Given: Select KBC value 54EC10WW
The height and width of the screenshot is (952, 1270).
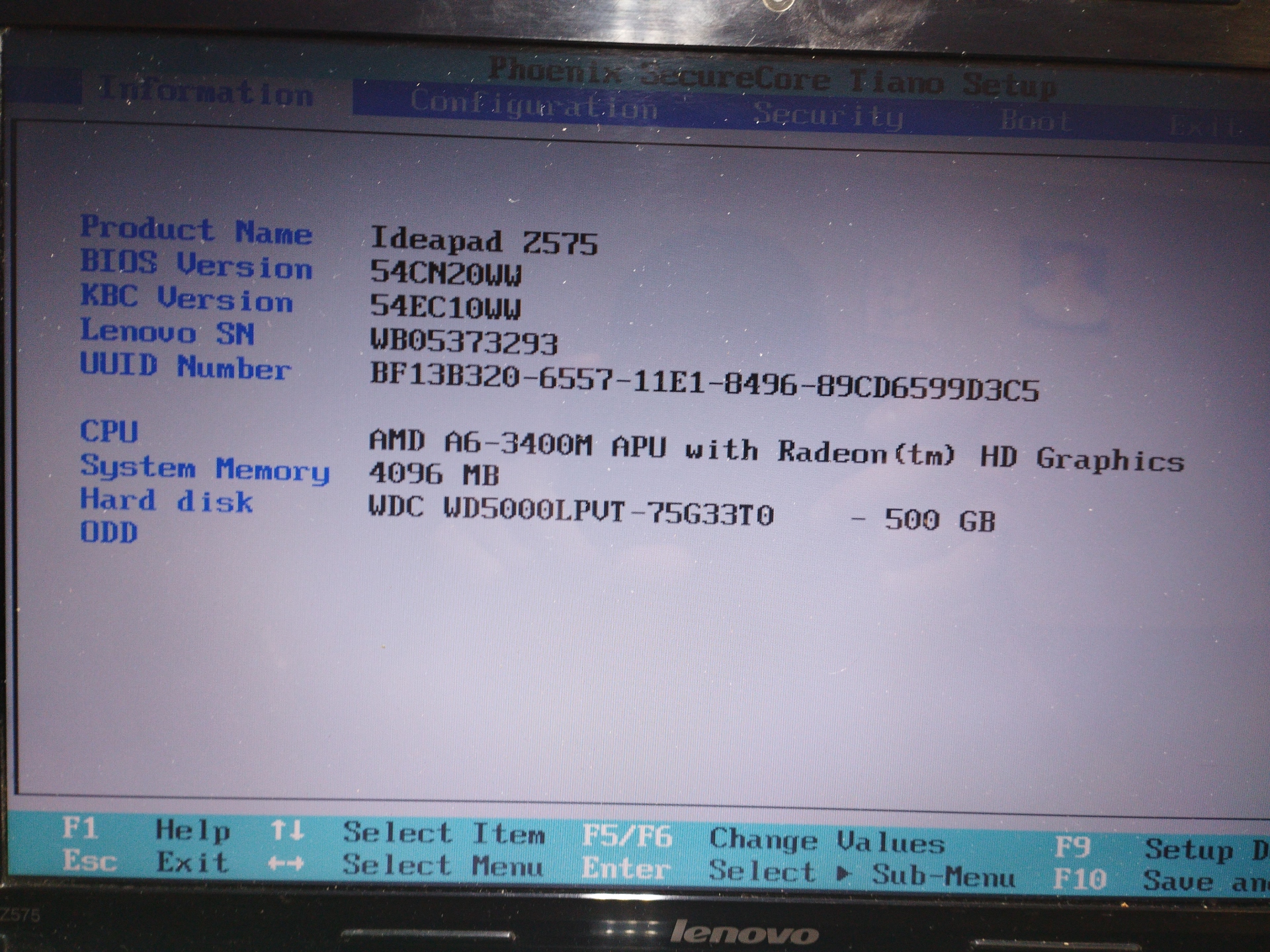Looking at the screenshot, I should [x=446, y=306].
